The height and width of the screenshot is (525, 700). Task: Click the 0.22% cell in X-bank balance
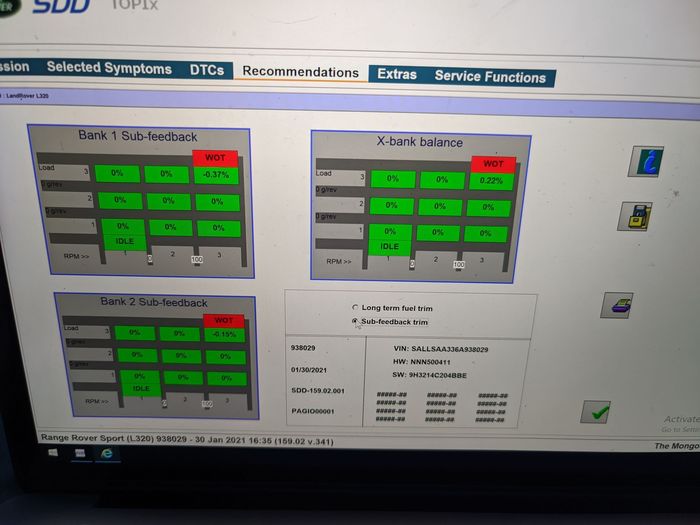pyautogui.click(x=491, y=181)
